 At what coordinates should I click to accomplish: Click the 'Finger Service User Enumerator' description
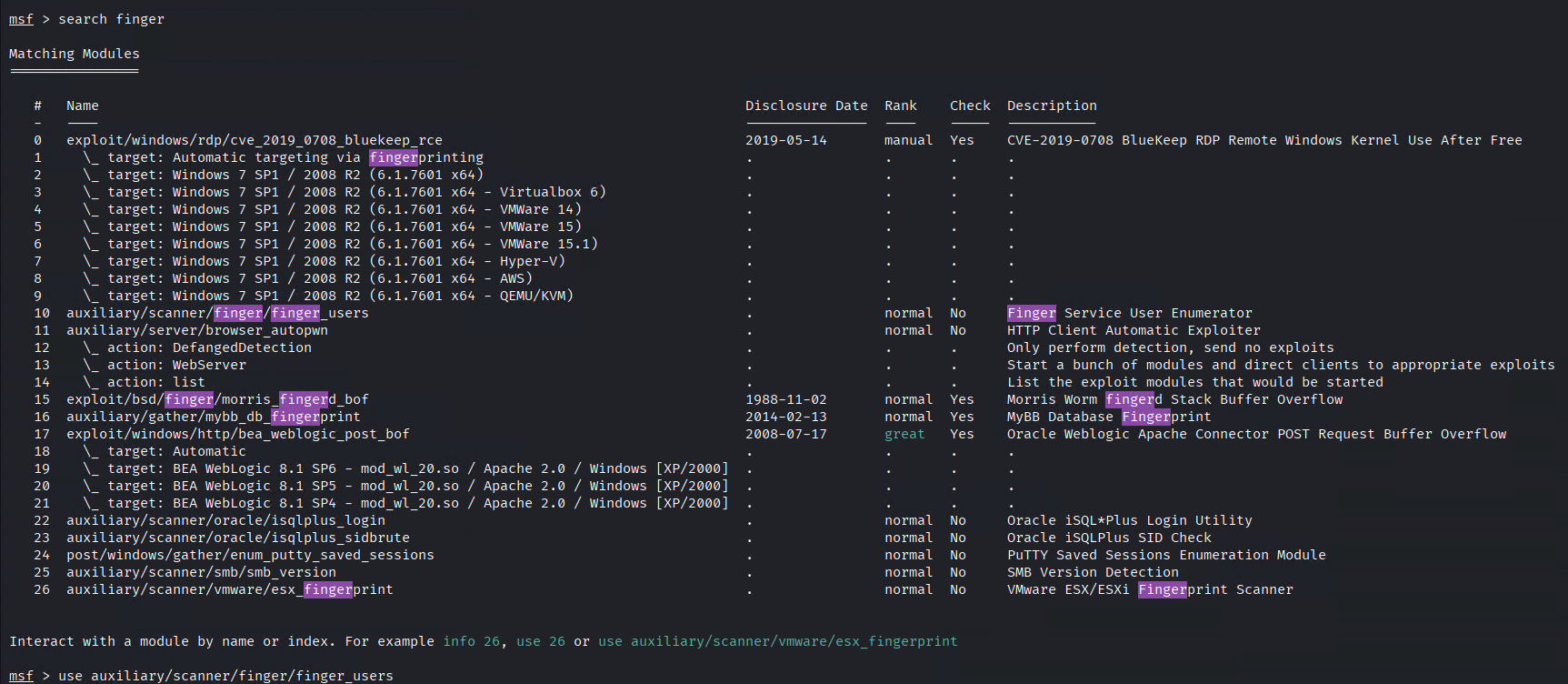point(1129,313)
